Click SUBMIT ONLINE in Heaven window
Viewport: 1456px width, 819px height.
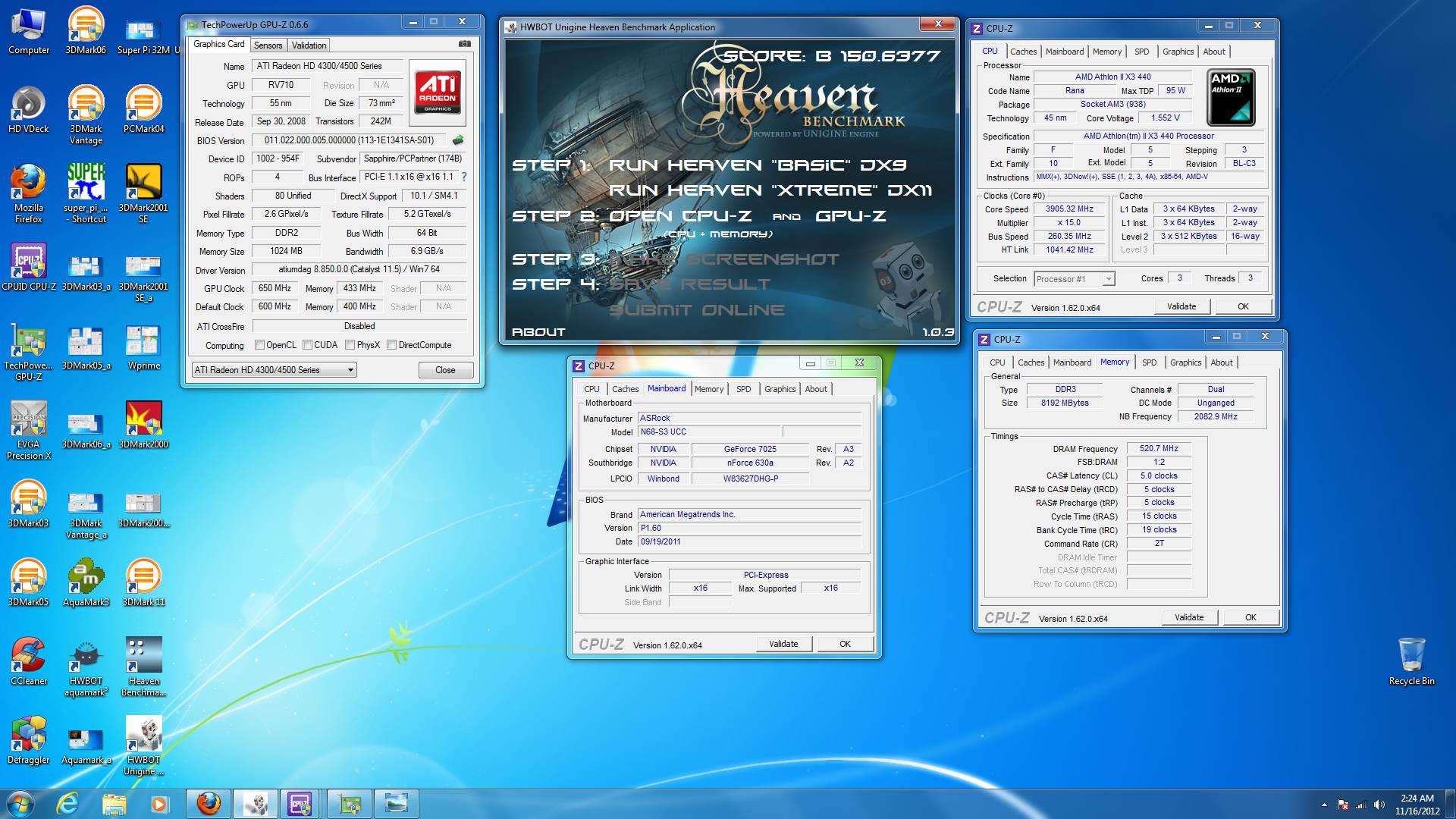tap(696, 310)
